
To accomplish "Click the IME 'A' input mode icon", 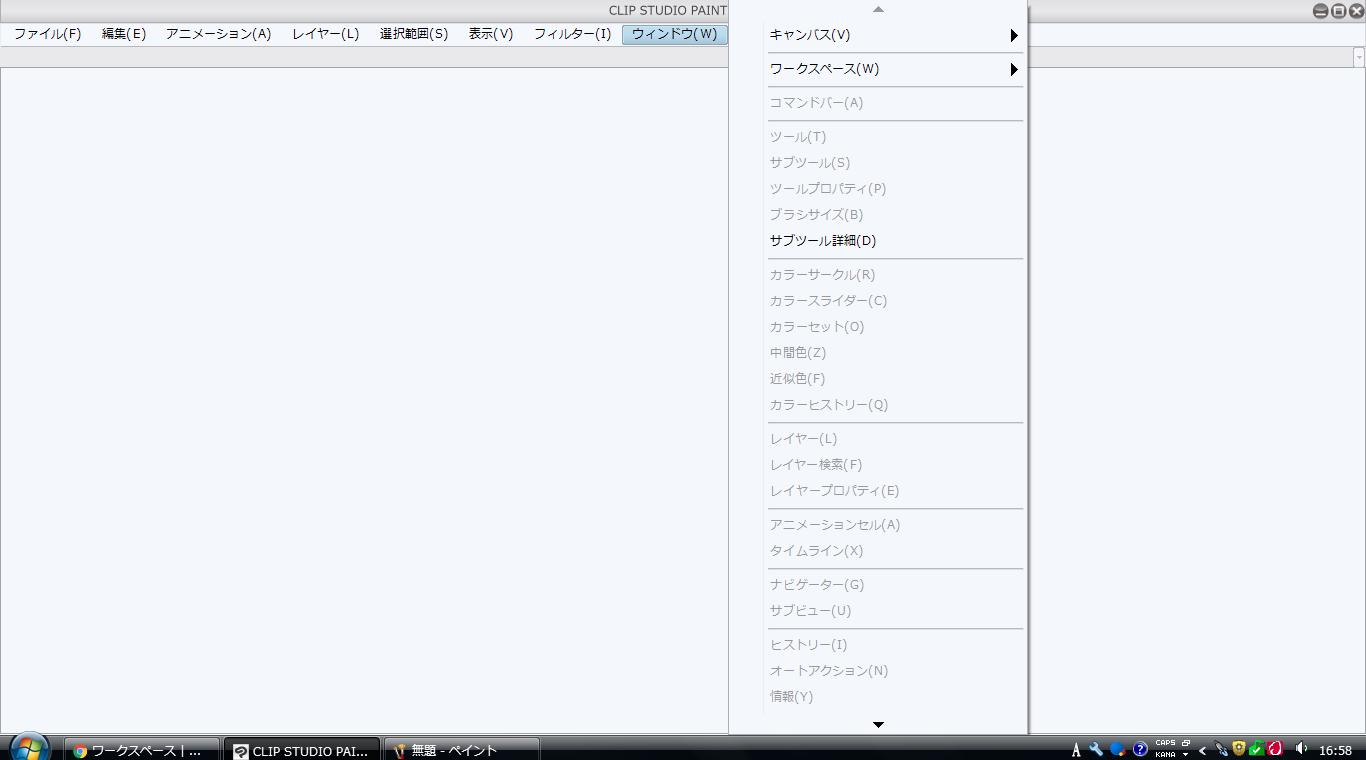I will (x=1076, y=750).
